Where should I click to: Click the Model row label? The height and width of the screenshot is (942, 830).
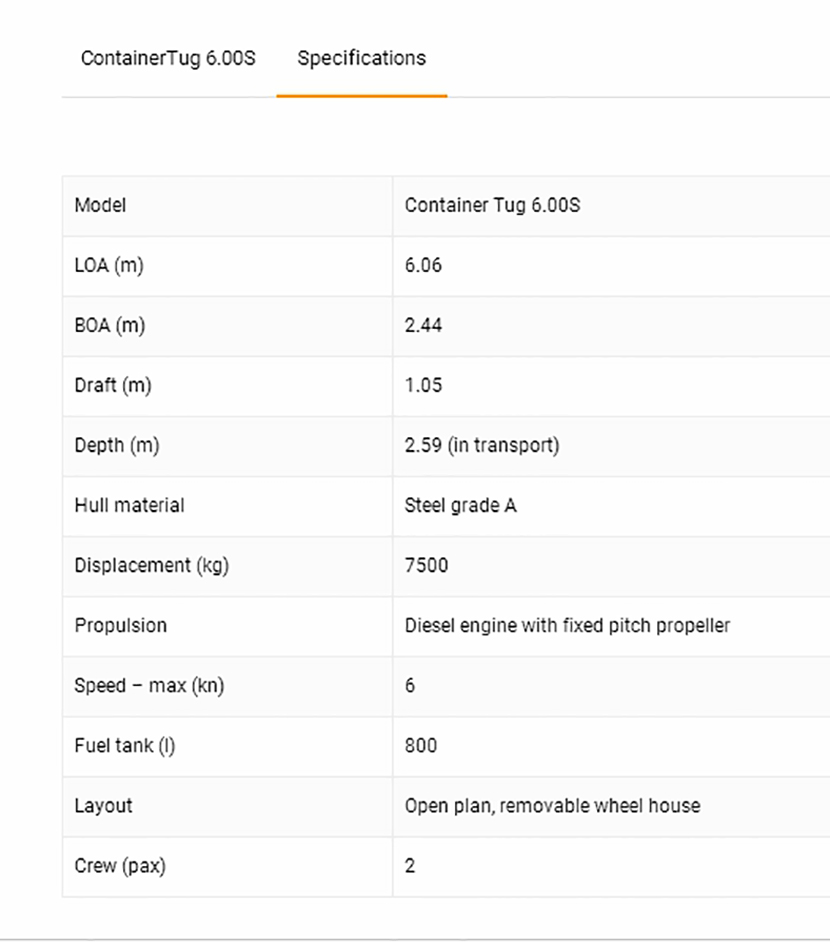tap(101, 206)
